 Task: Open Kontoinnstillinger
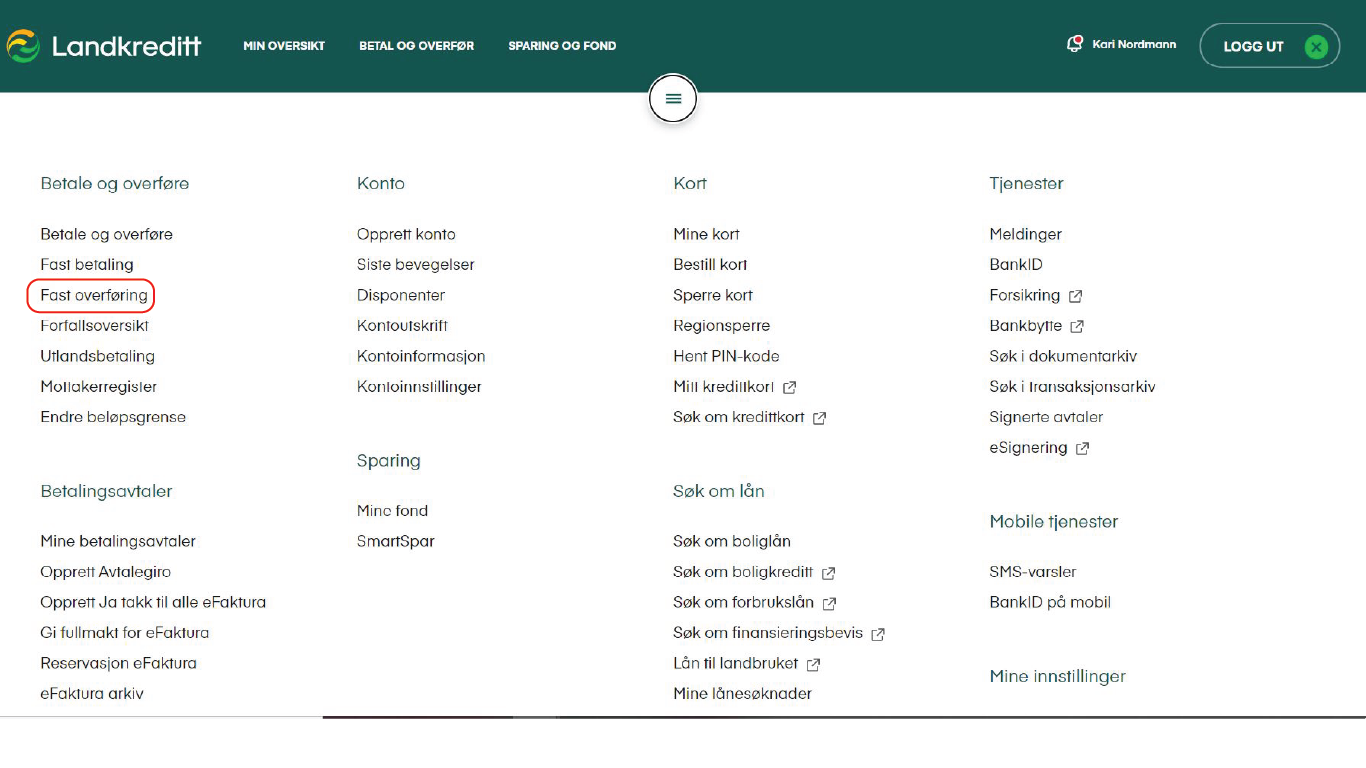pyautogui.click(x=419, y=387)
